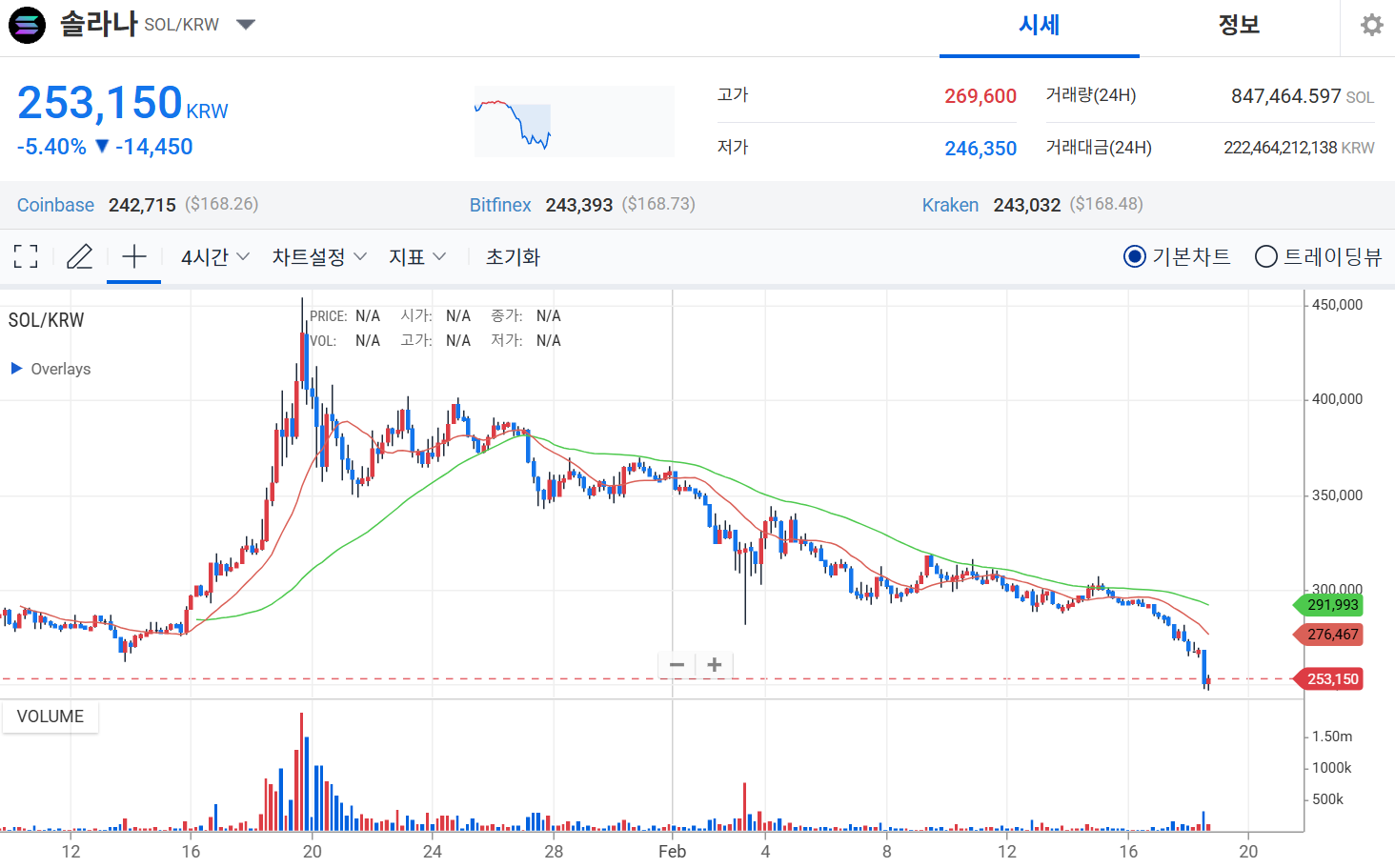Open the Coinbase price link
The image size is (1395, 868).
click(55, 205)
